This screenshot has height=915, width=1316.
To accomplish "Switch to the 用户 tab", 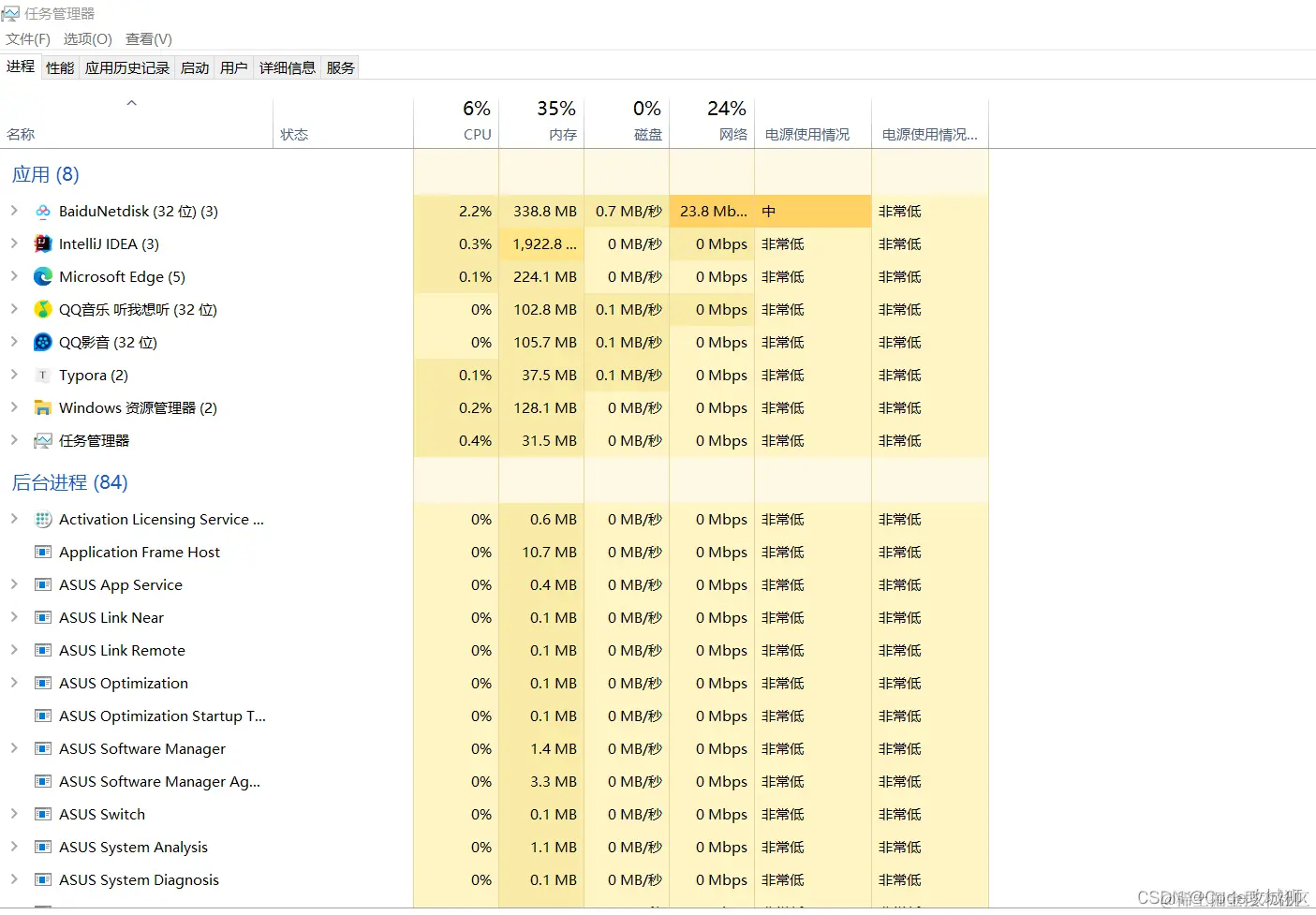I will click(234, 68).
